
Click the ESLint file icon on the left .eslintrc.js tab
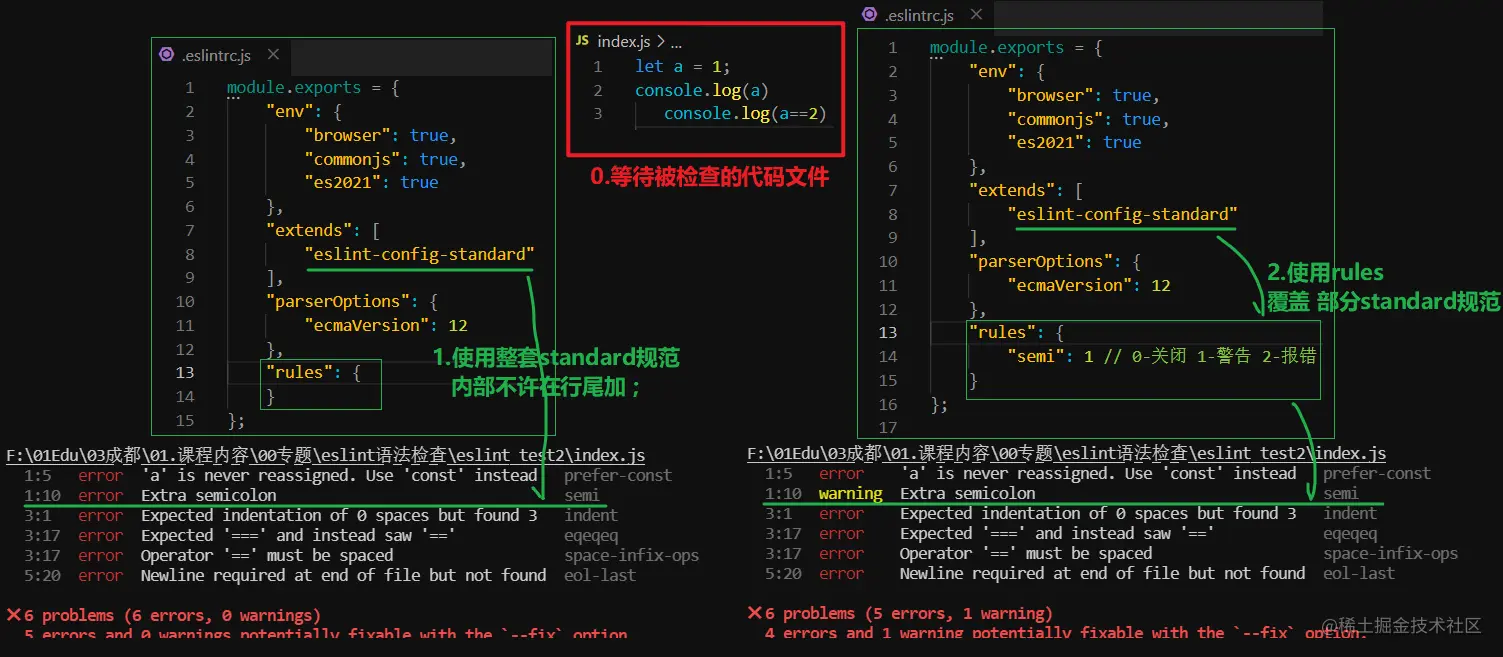tap(166, 55)
